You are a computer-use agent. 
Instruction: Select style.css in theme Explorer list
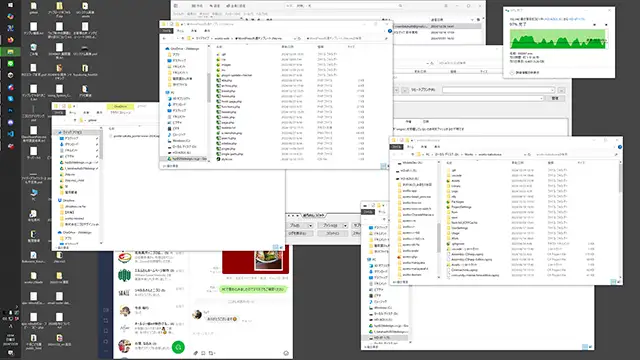click(224, 159)
